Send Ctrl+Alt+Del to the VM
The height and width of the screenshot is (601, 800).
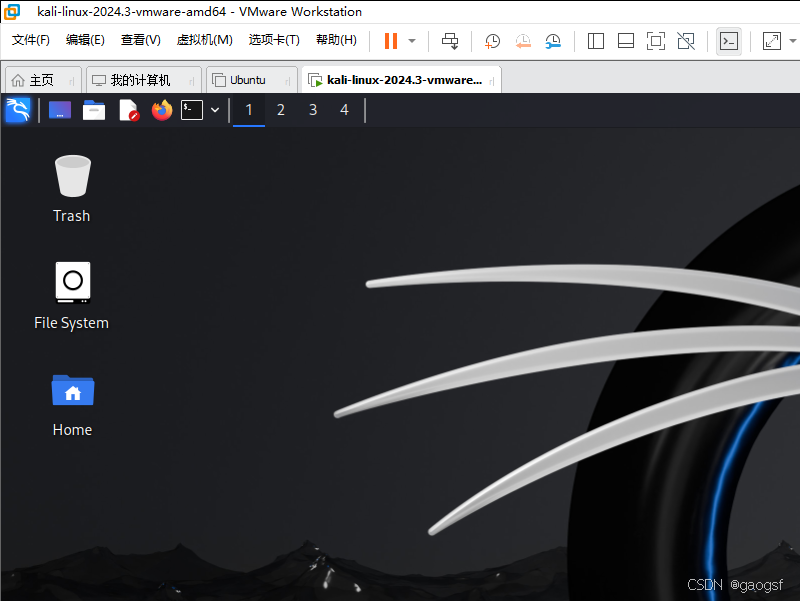(x=450, y=41)
